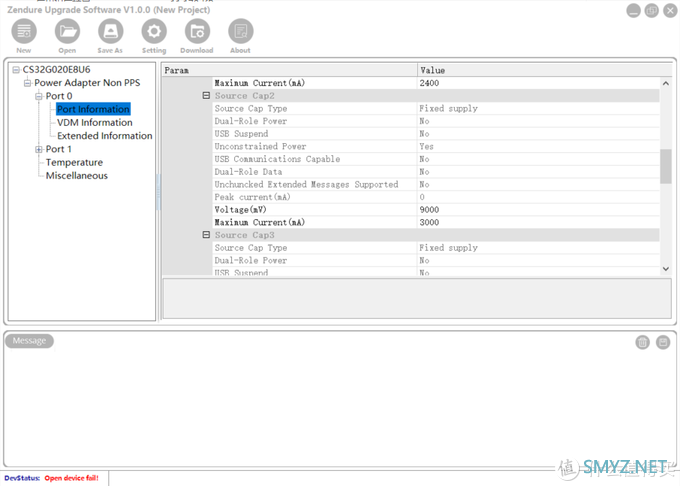
Task: Select the CS32G020E8U6 root label
Action: coord(56,70)
